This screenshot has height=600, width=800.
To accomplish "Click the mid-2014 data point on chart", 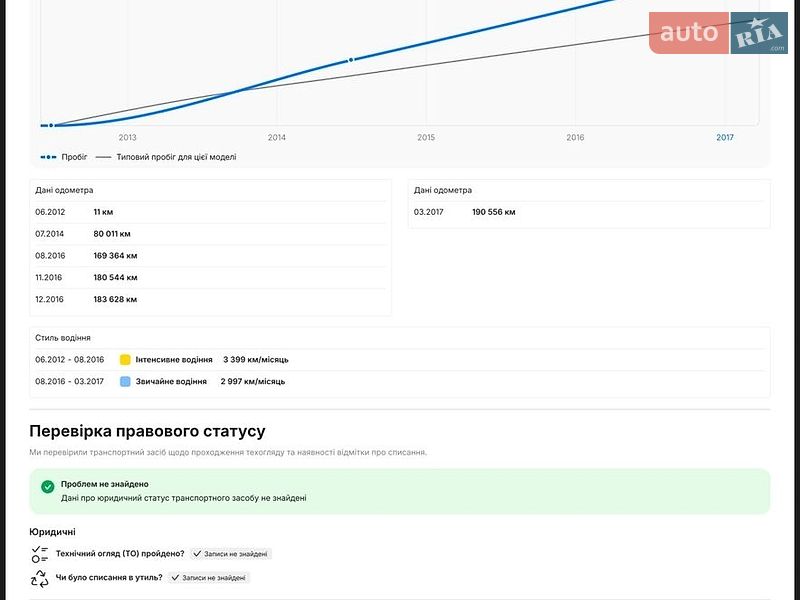I will point(351,60).
